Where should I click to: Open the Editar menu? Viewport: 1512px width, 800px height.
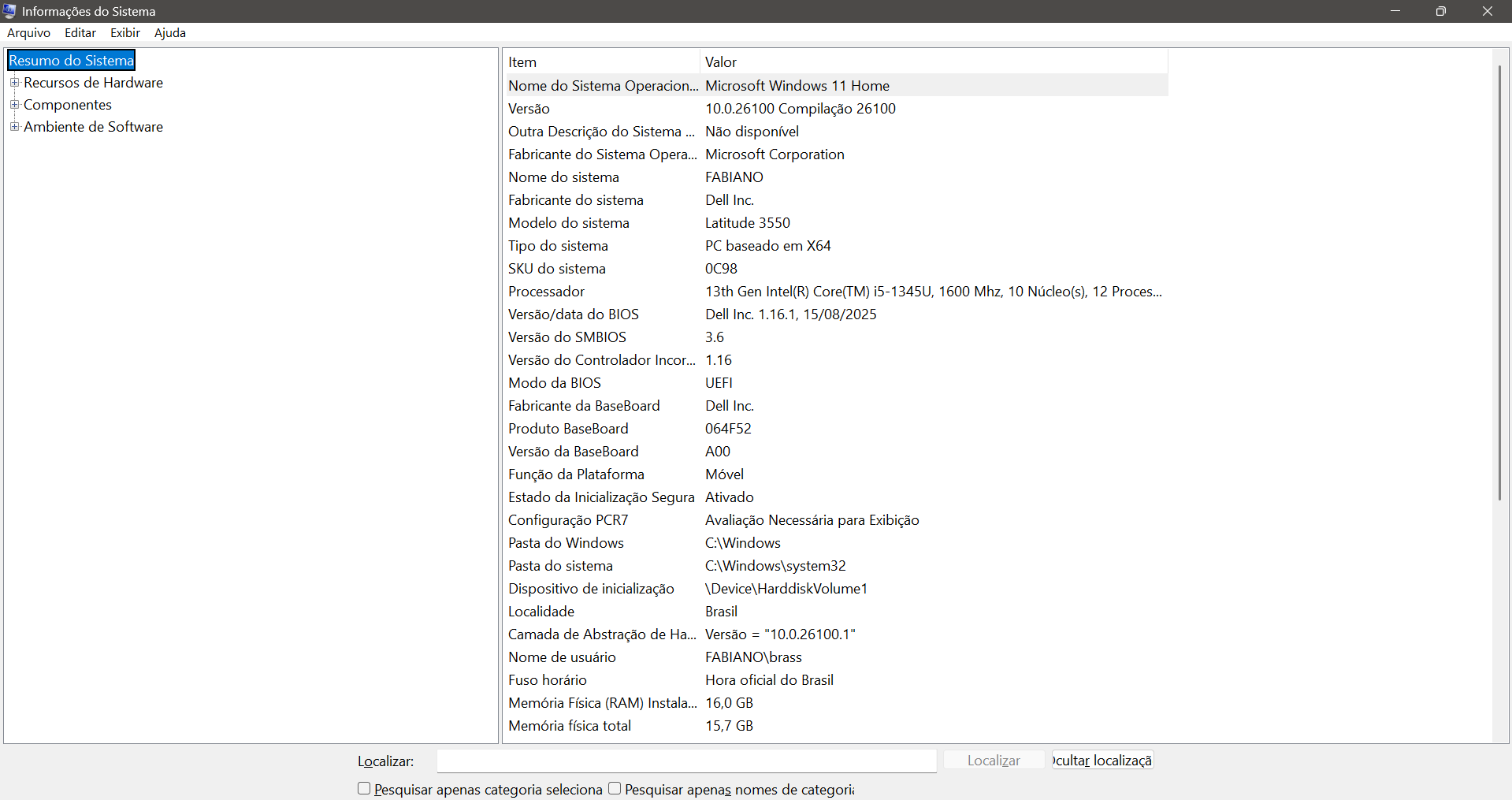coord(80,32)
